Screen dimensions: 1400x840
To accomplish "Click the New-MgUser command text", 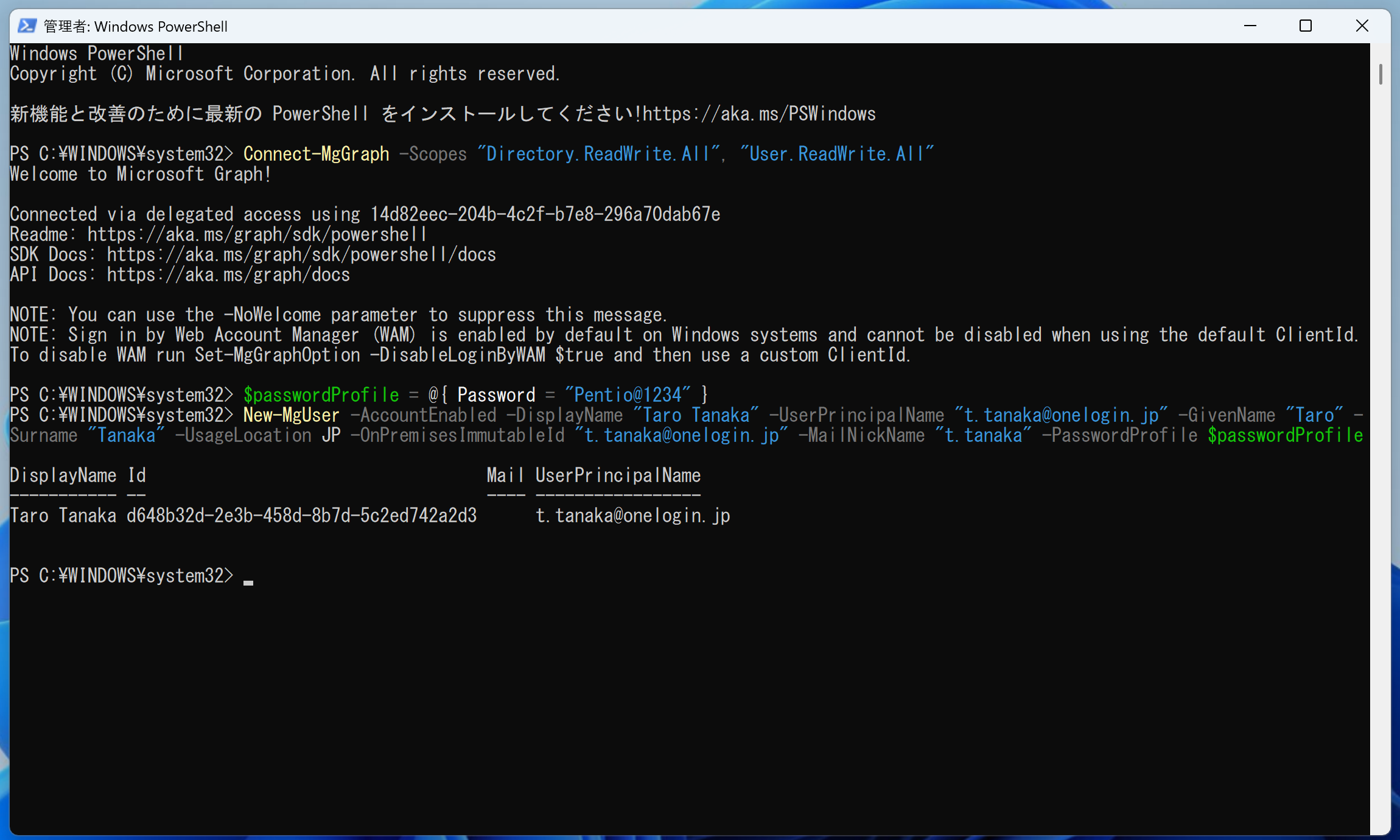I will point(292,415).
